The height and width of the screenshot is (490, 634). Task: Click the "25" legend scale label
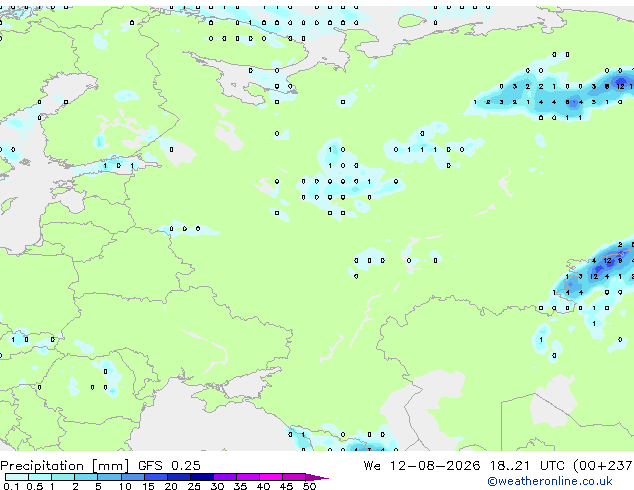[194, 486]
